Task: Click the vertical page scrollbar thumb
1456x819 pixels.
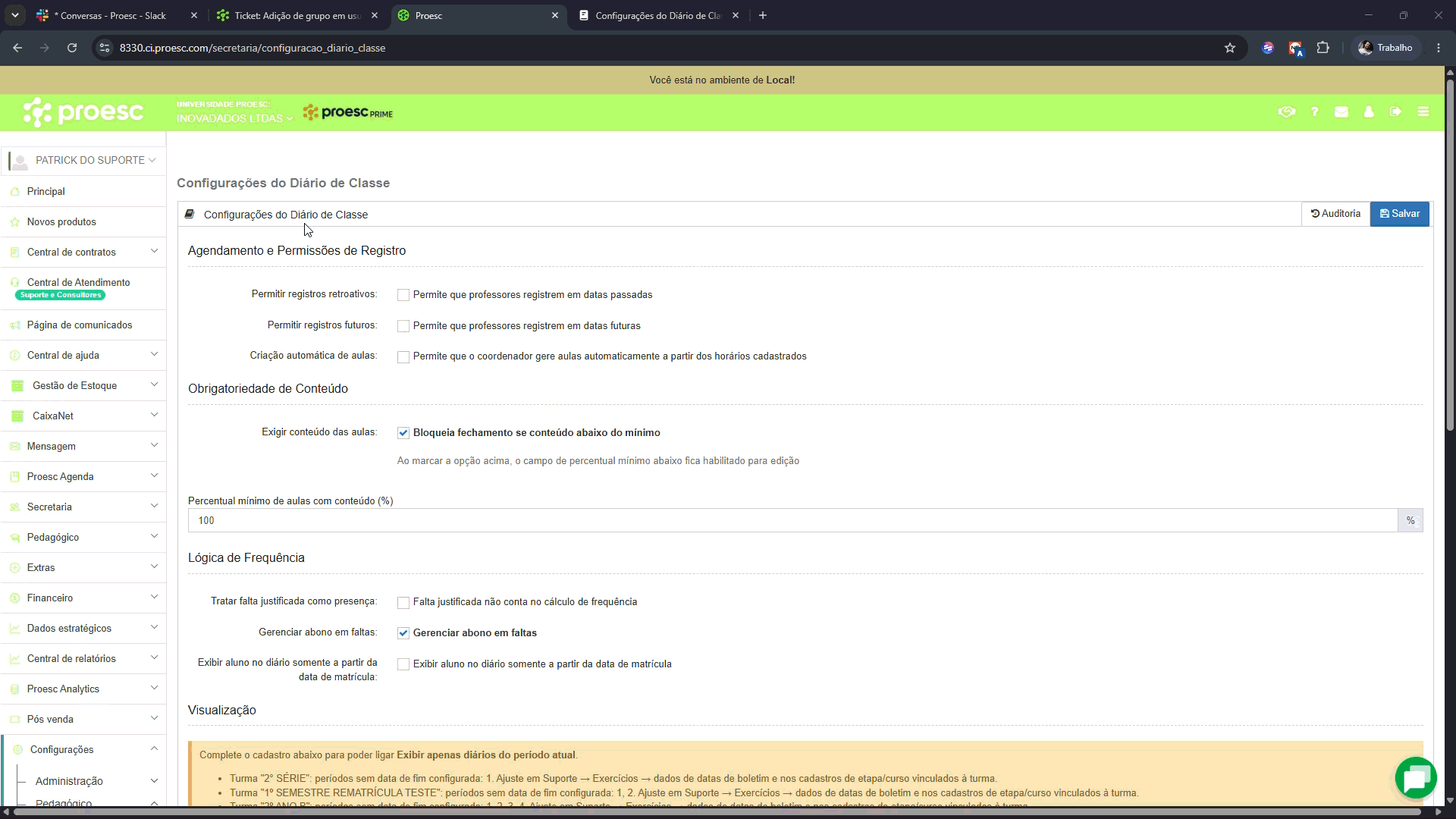Action: click(1450, 254)
